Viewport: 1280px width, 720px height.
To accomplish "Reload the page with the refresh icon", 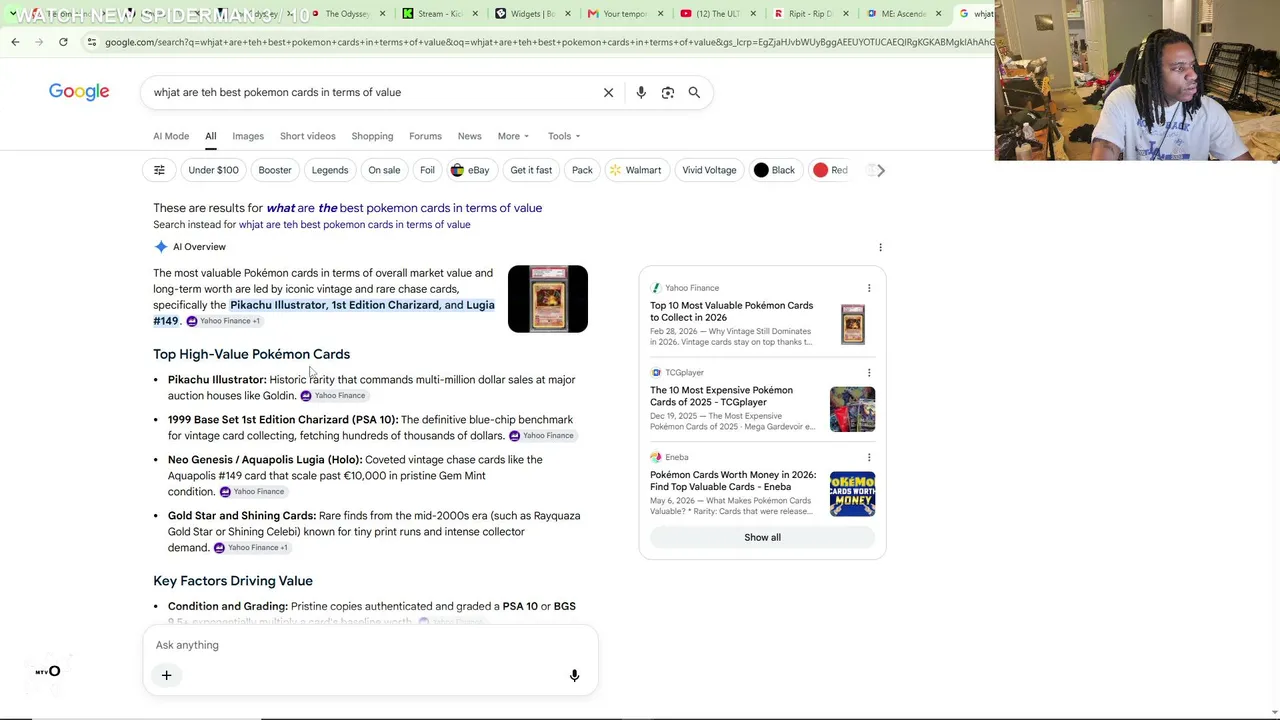I will [x=63, y=42].
